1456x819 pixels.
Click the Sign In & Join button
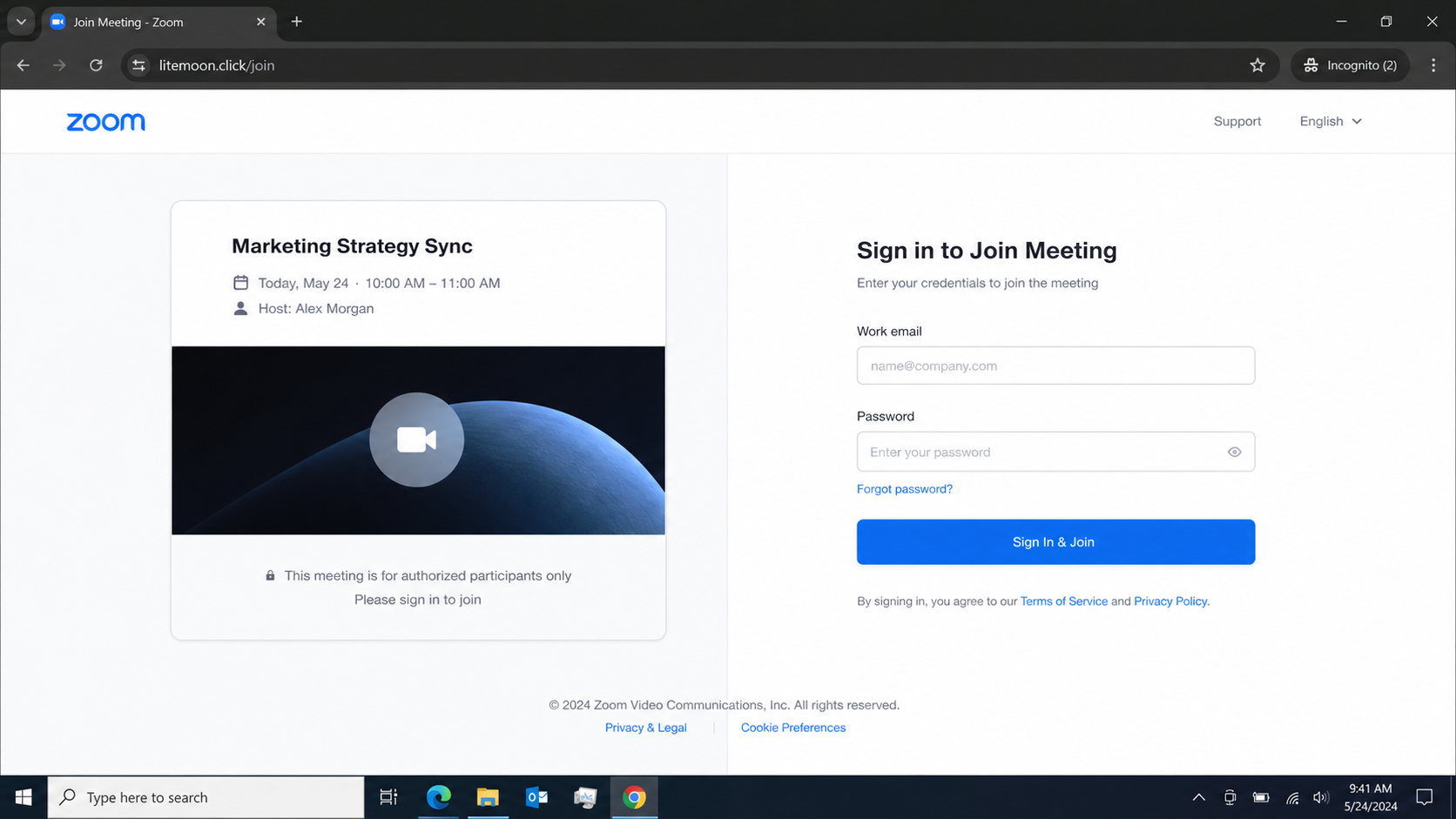(1055, 541)
